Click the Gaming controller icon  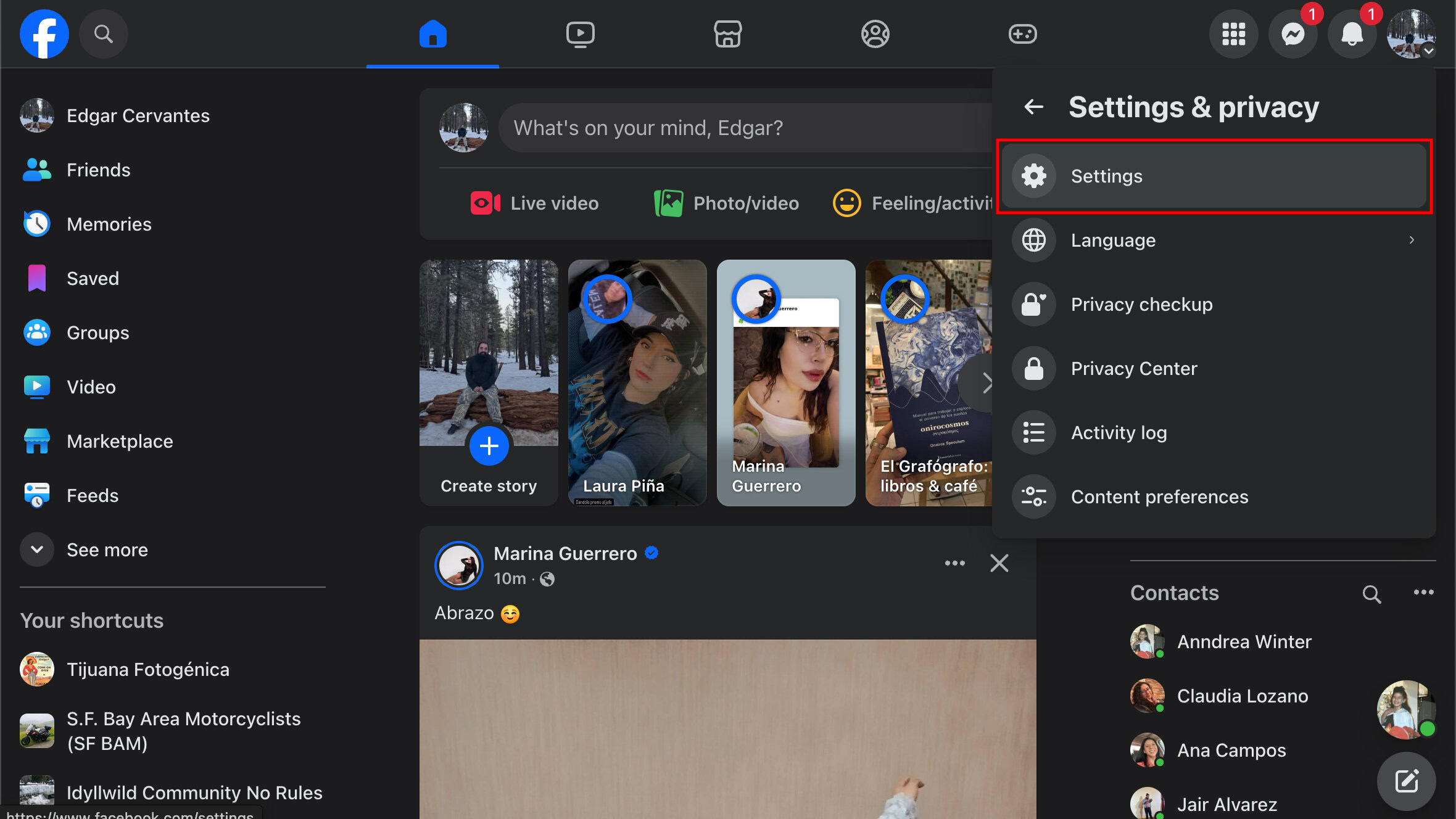click(x=1022, y=34)
